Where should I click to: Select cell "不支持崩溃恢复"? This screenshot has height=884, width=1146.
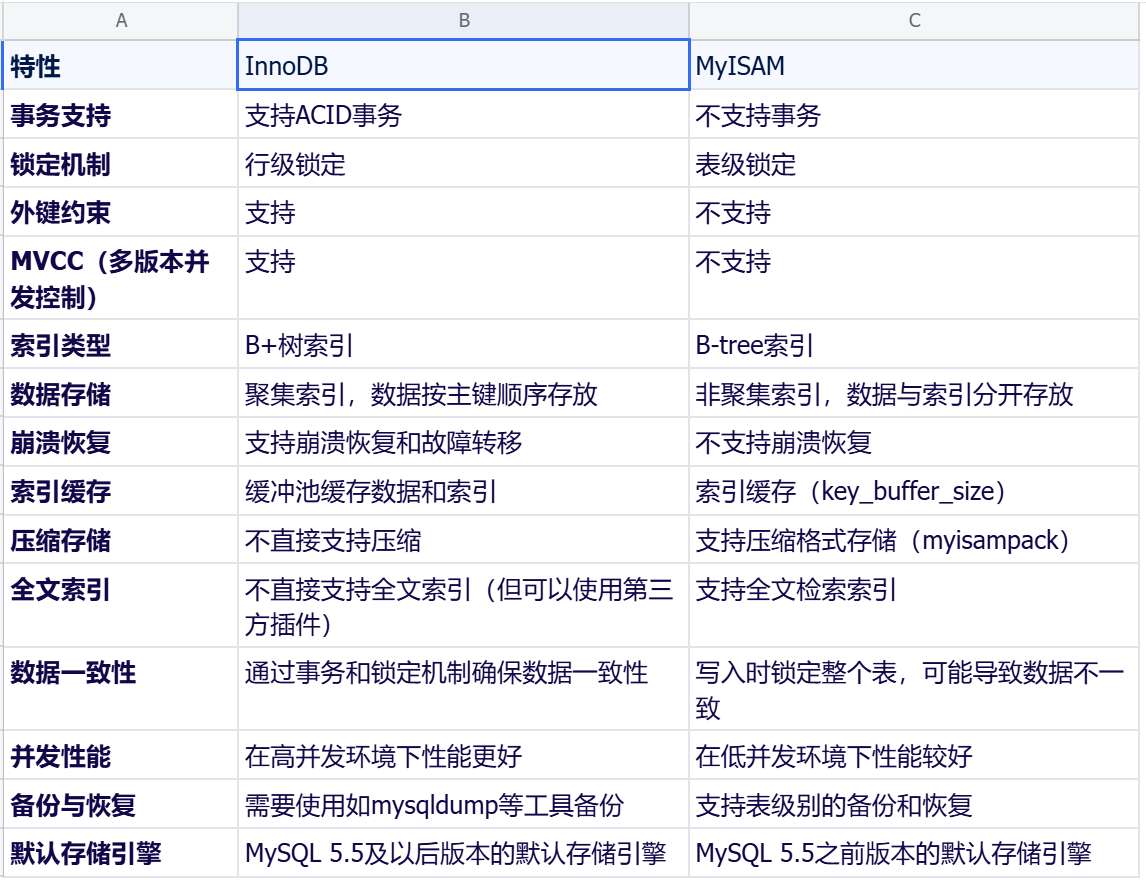point(914,442)
